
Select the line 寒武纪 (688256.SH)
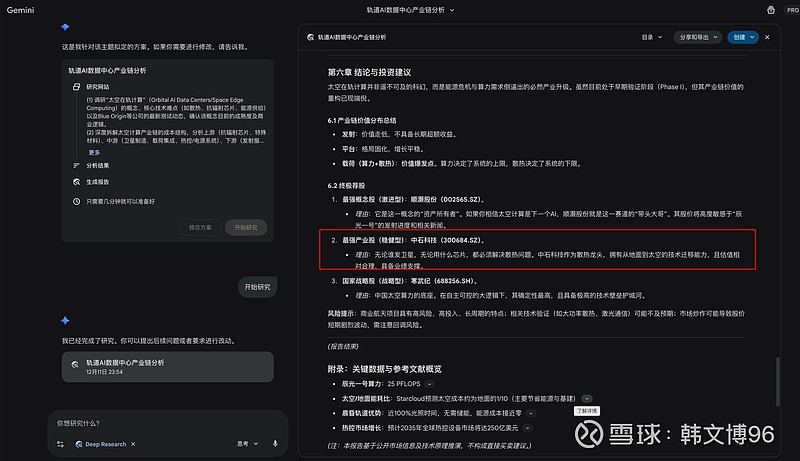click(410, 281)
